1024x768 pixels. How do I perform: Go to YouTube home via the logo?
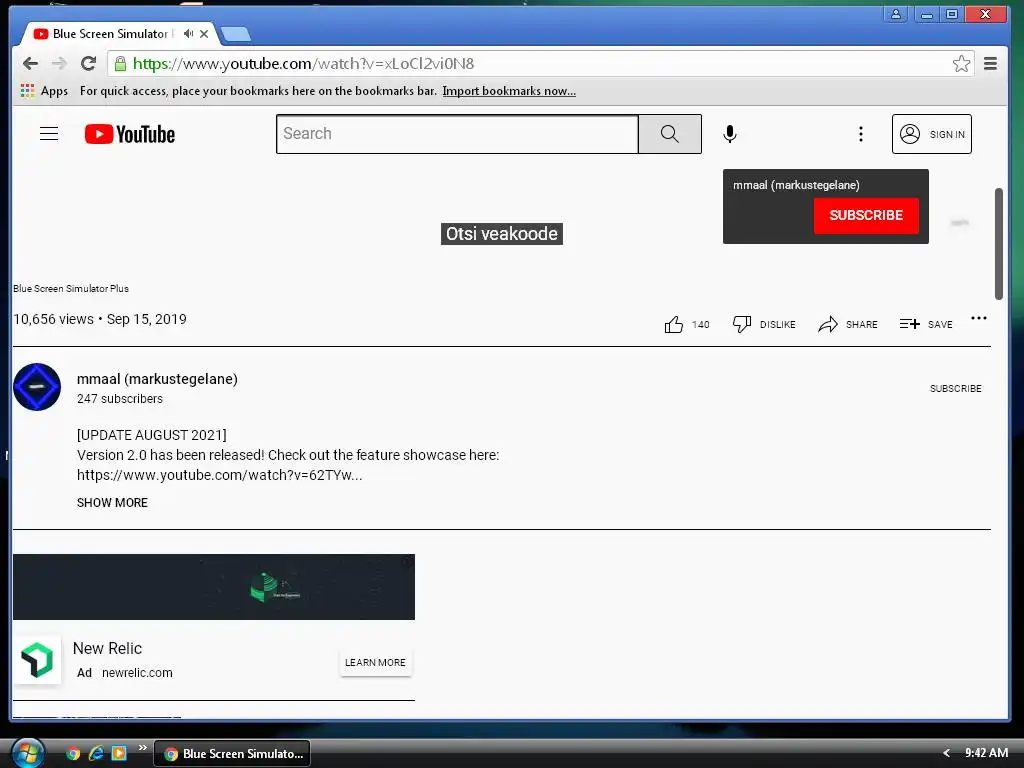coord(130,134)
